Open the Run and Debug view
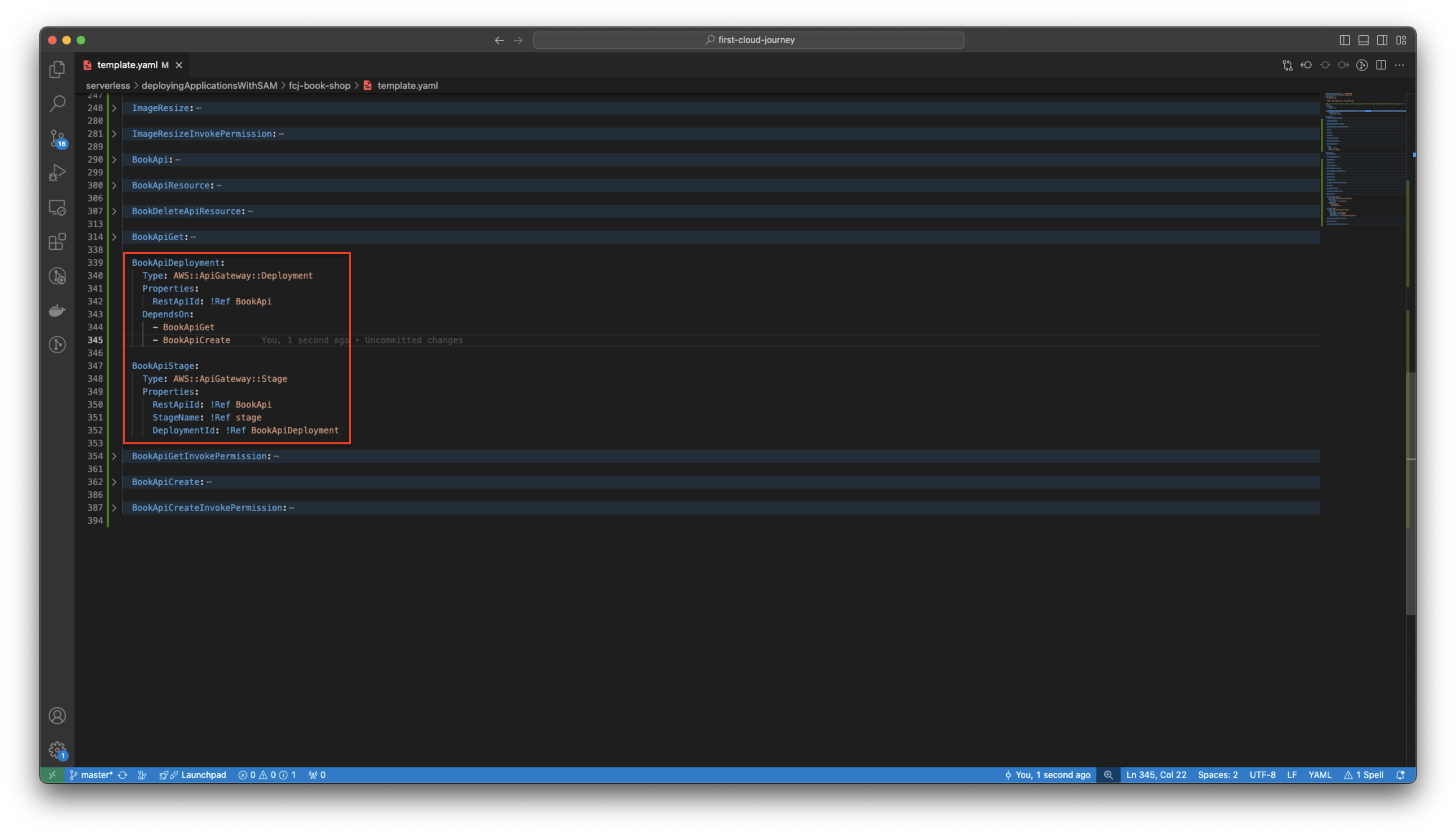 (x=57, y=173)
